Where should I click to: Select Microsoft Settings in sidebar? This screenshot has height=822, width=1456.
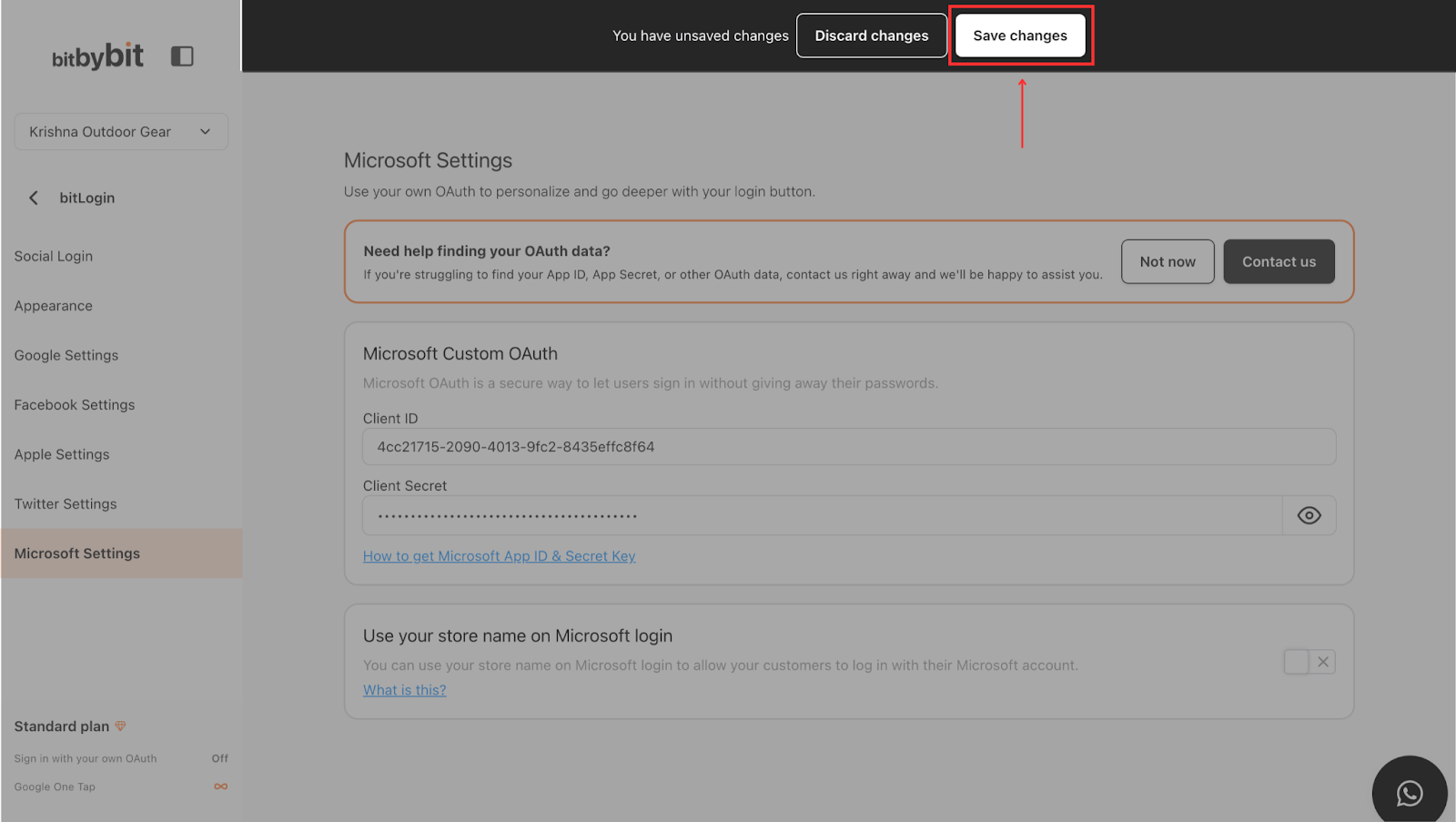point(121,553)
